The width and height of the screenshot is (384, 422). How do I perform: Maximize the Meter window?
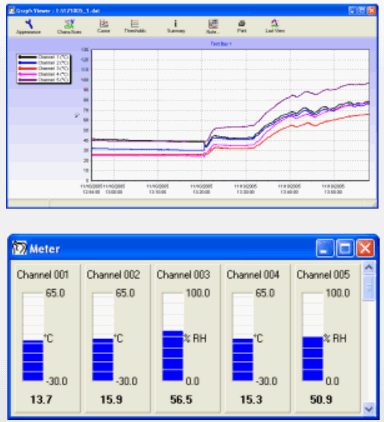345,248
